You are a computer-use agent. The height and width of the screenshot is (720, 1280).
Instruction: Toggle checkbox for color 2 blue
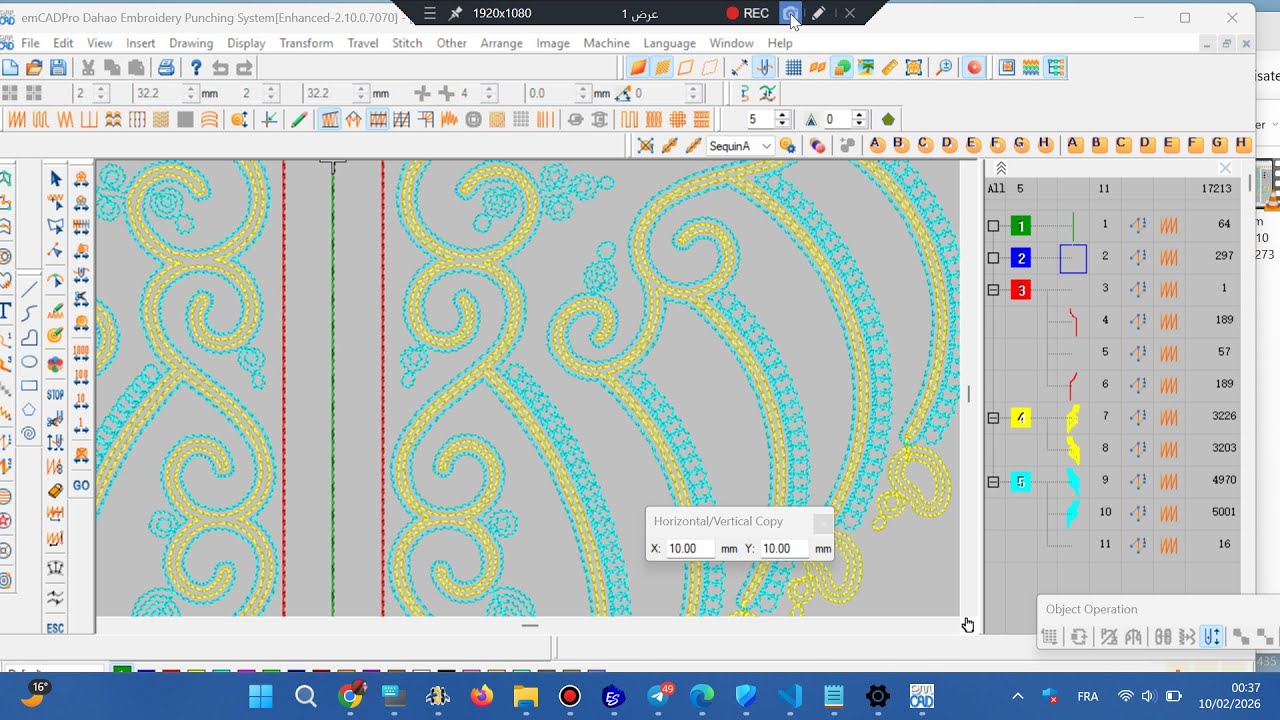click(x=993, y=258)
